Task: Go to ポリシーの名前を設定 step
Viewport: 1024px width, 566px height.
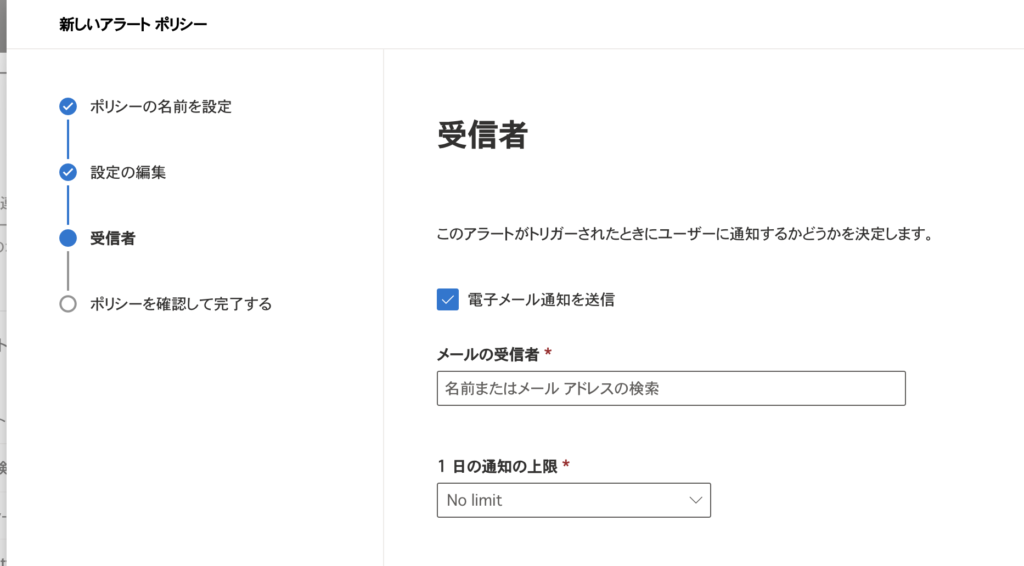Action: point(161,106)
